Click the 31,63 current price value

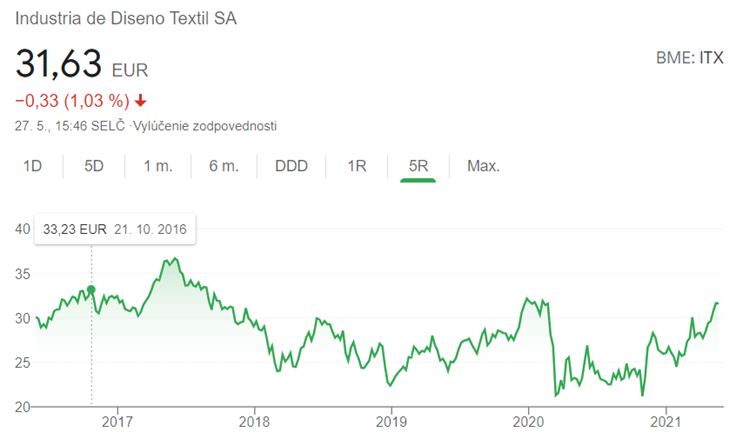[58, 64]
